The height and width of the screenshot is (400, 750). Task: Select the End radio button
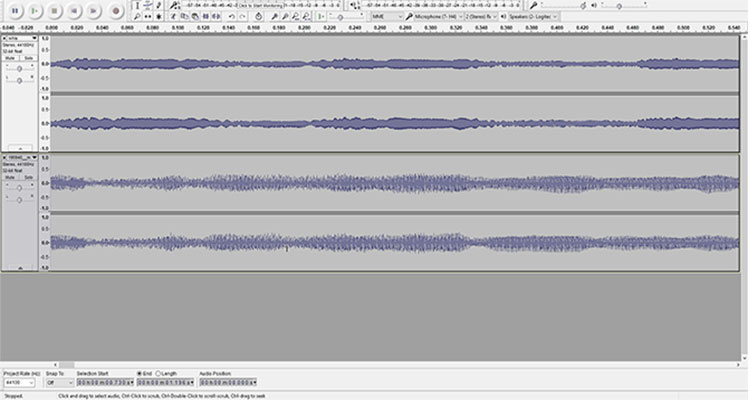coord(139,373)
